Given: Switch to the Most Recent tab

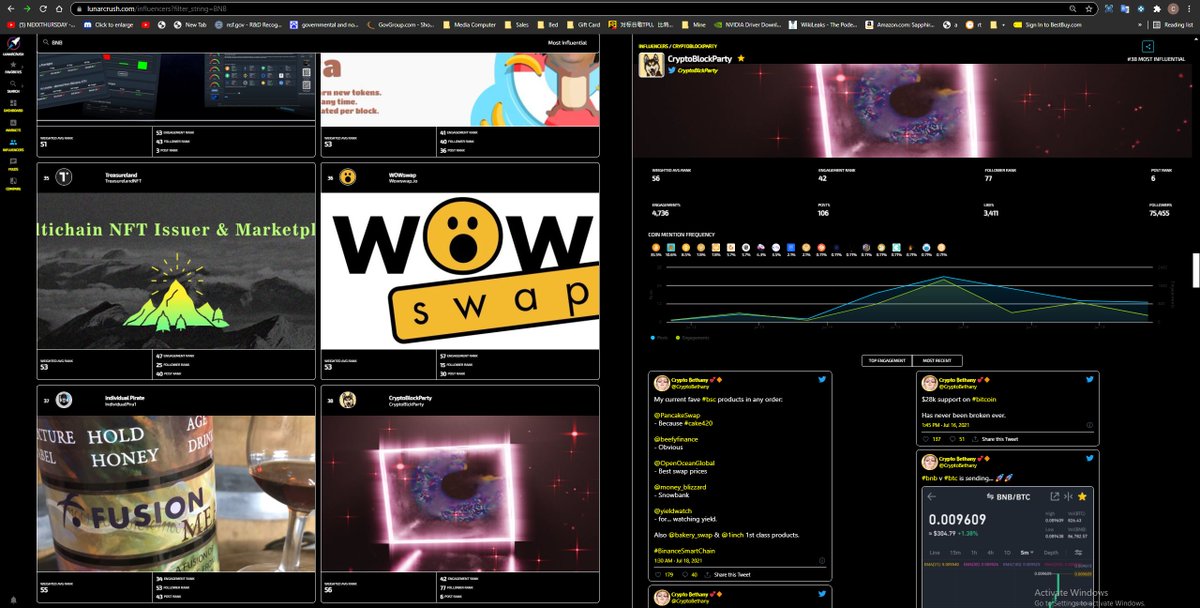Looking at the screenshot, I should click(937, 360).
